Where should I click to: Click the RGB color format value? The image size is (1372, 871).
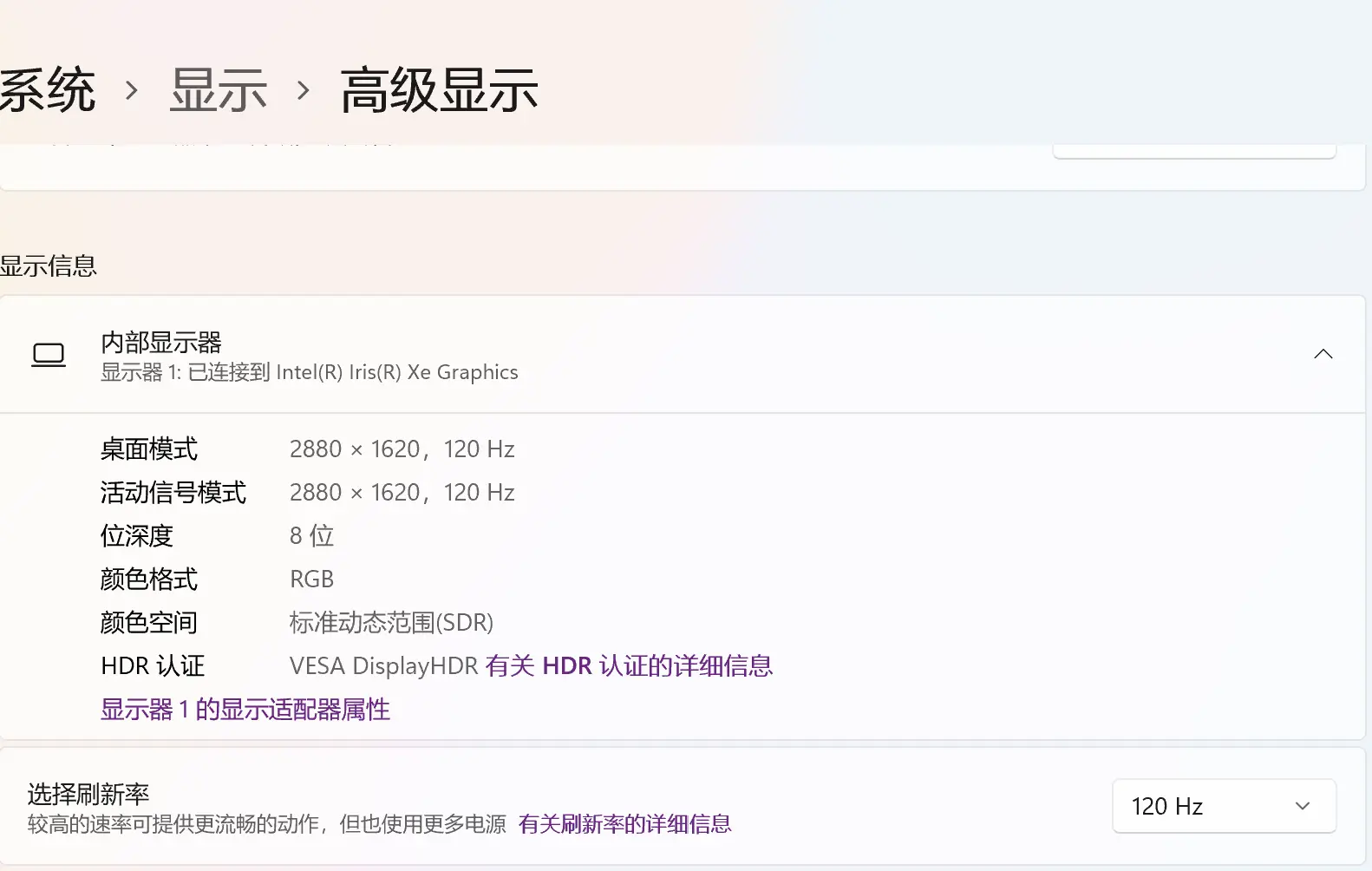311,580
